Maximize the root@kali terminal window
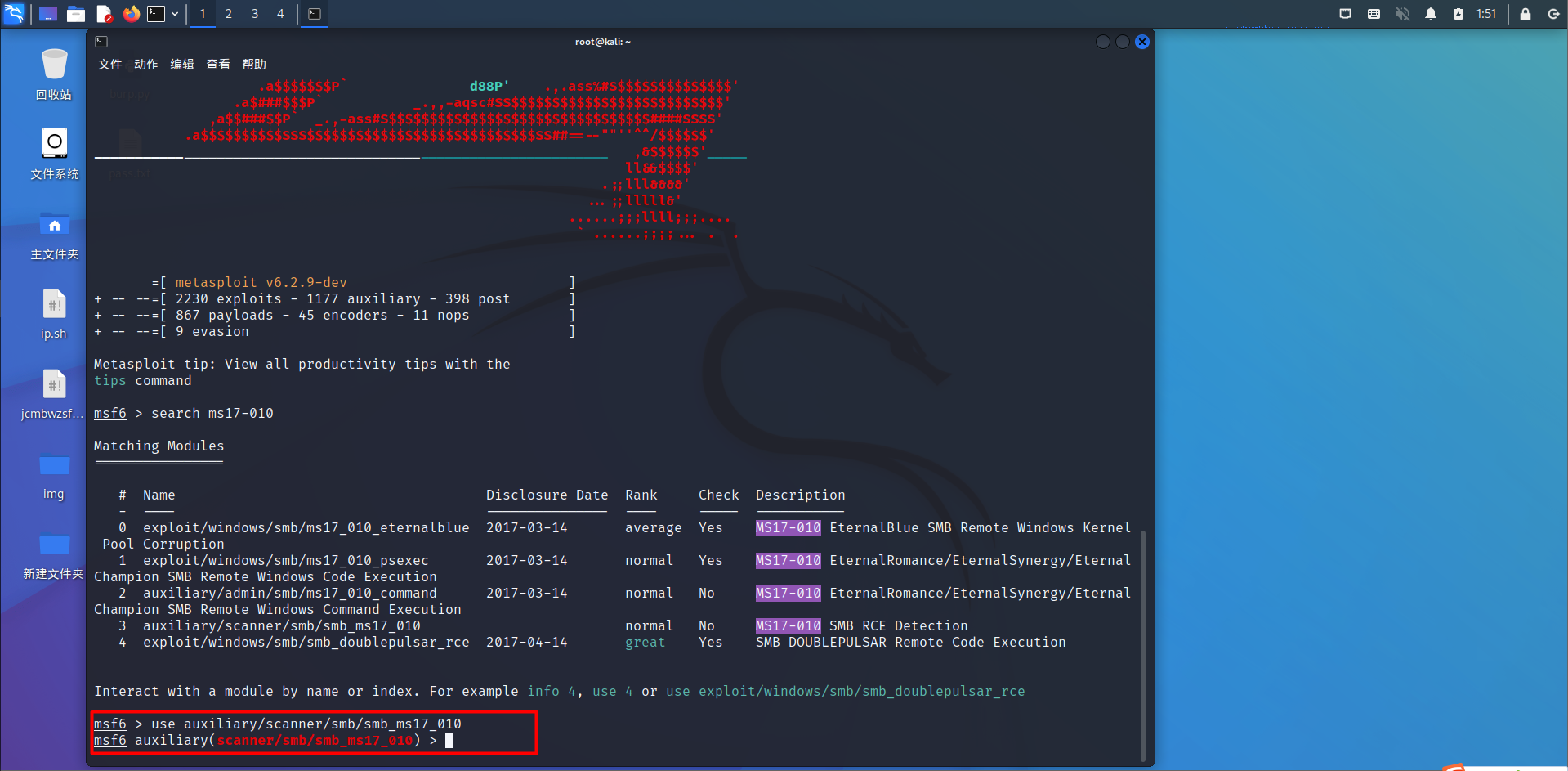1568x771 pixels. 1123,42
